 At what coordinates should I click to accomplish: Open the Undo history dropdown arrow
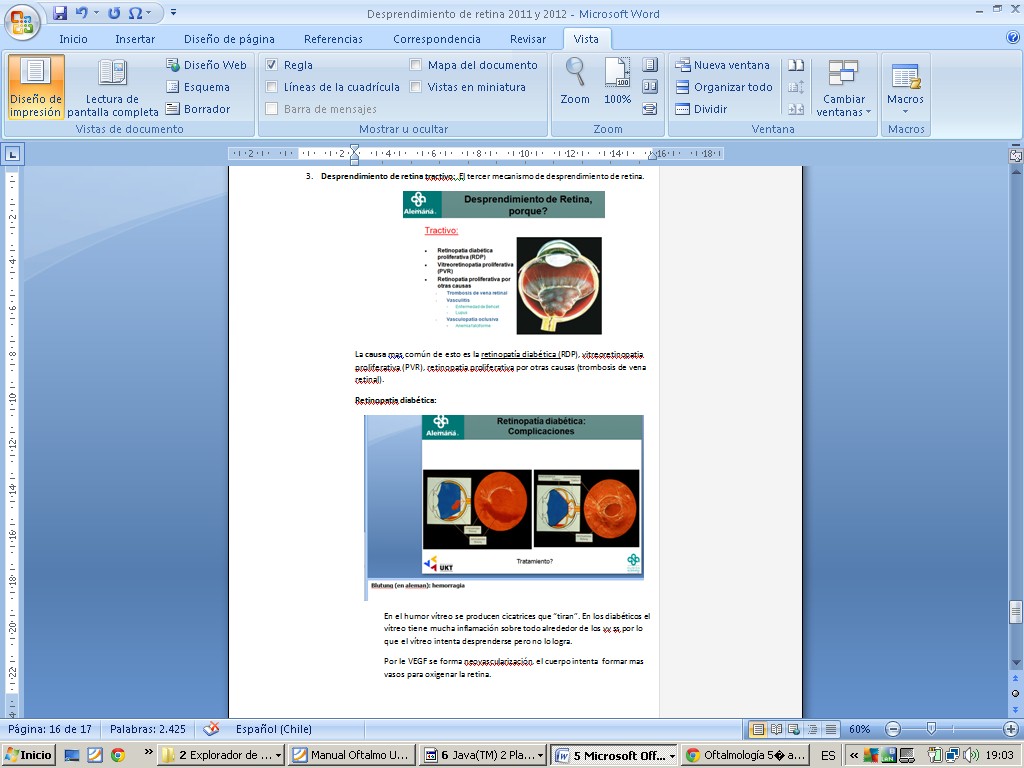(x=97, y=13)
